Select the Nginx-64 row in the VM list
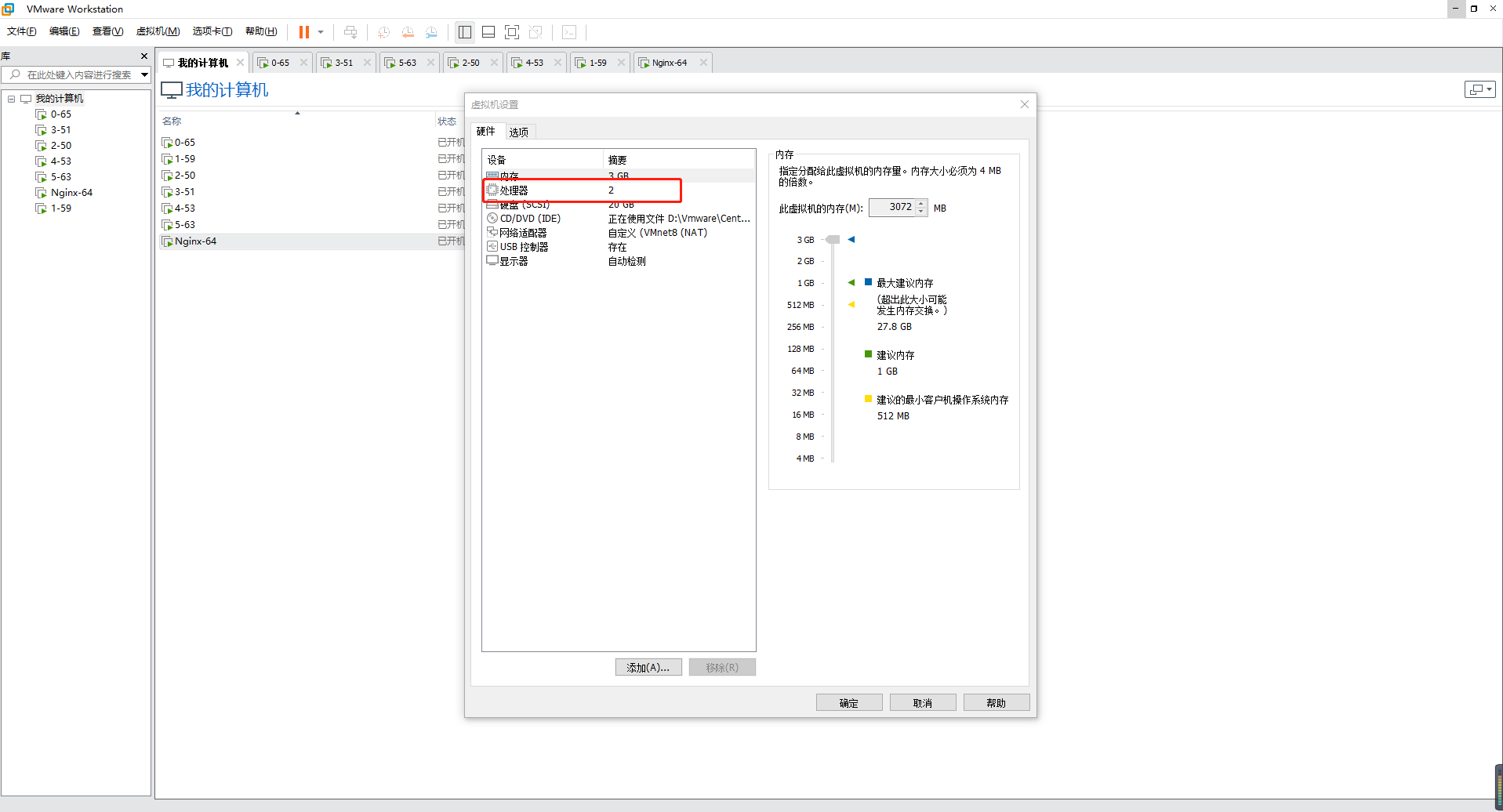 click(313, 241)
